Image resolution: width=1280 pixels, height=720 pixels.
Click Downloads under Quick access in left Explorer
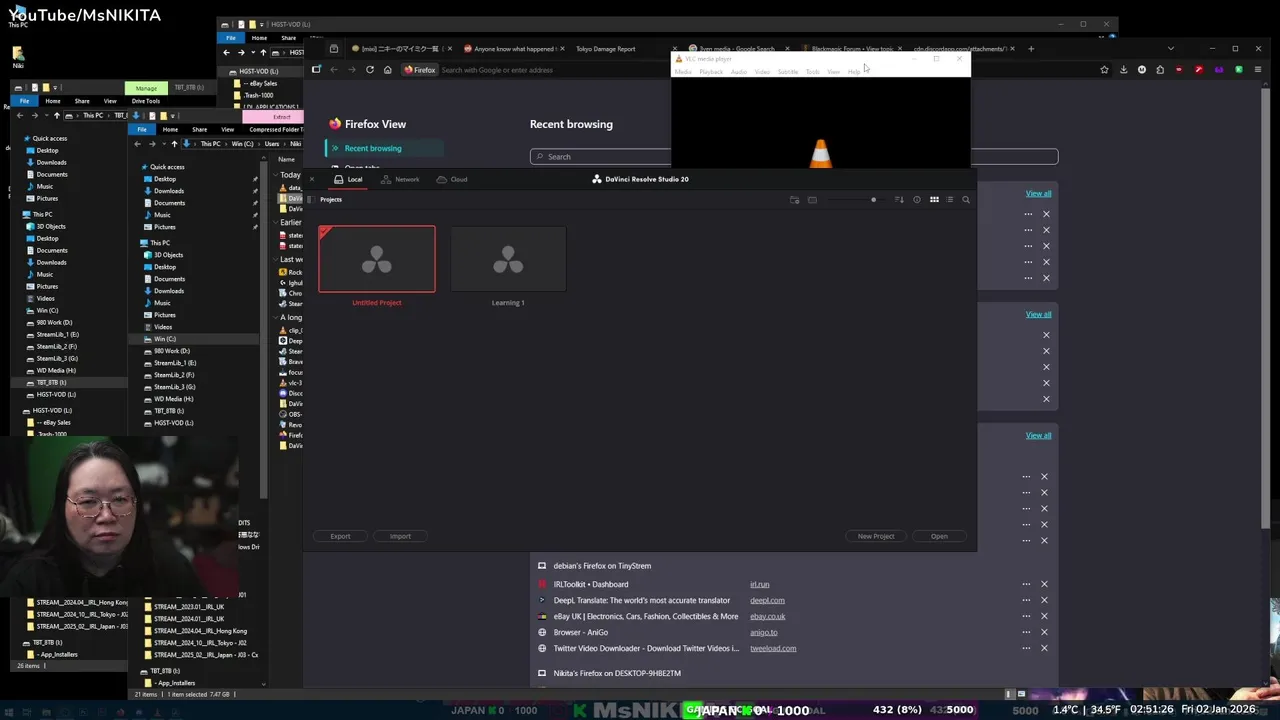(x=52, y=162)
